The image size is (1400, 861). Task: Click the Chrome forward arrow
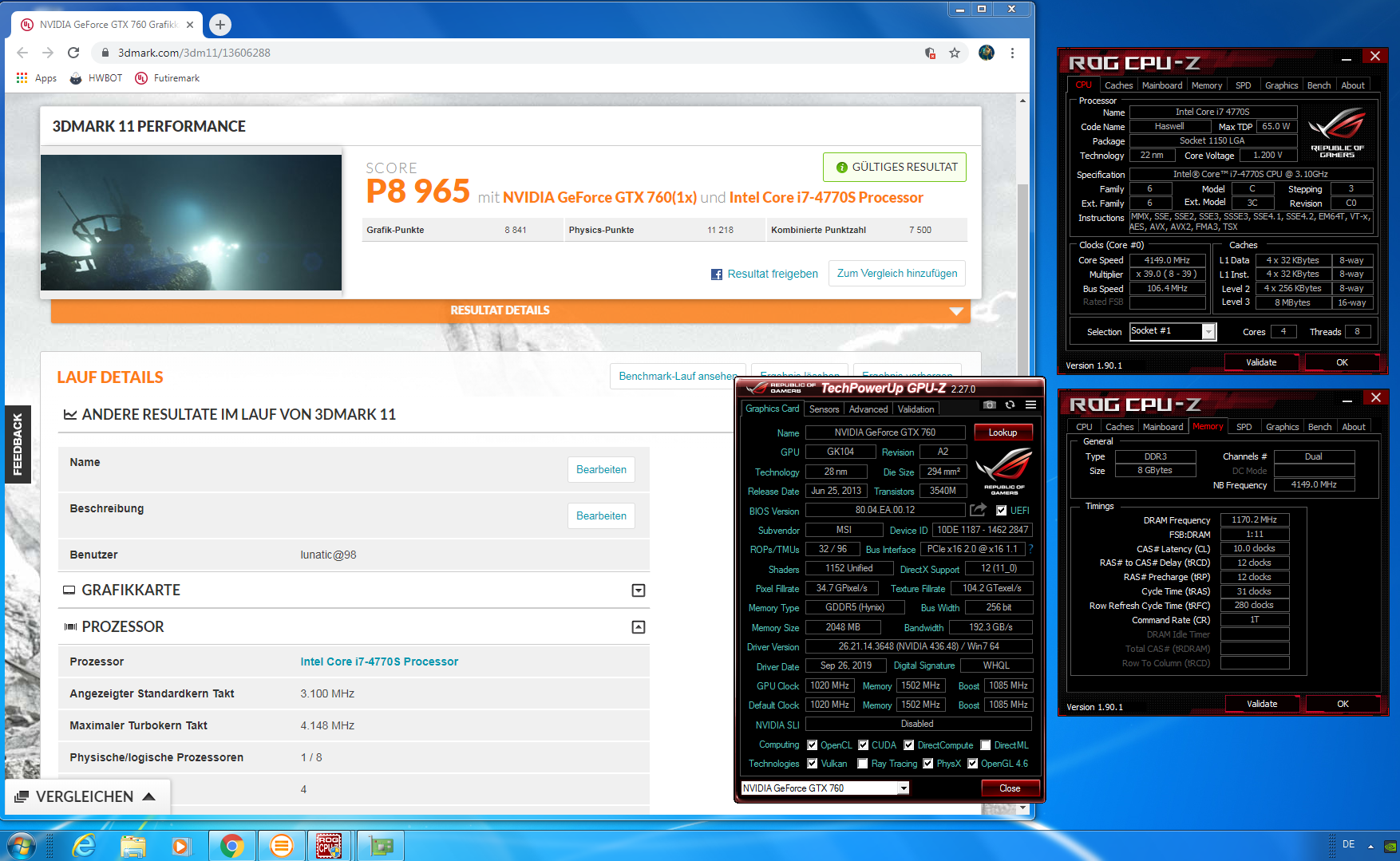tap(48, 53)
